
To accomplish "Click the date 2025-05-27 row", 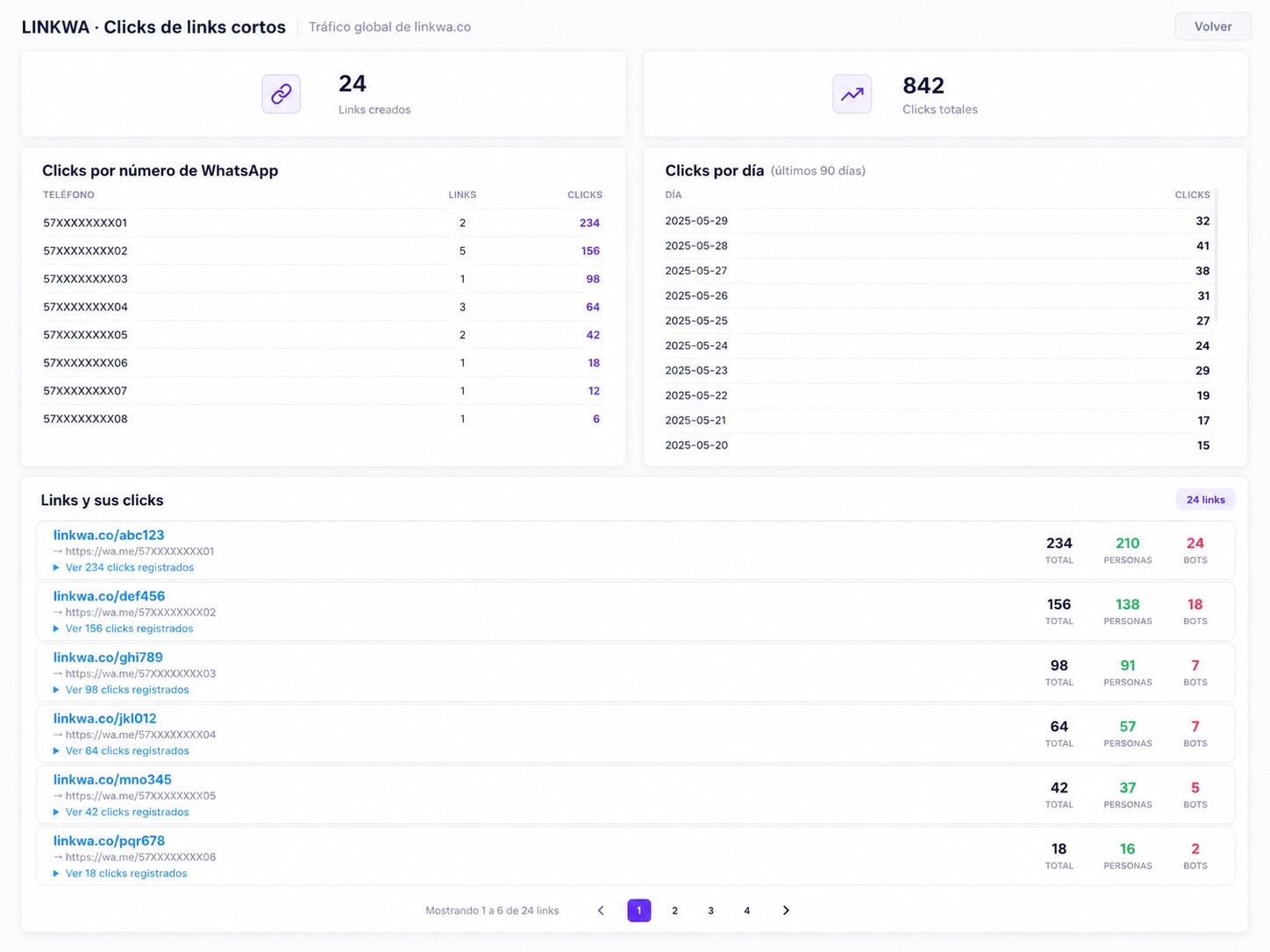I will point(937,271).
